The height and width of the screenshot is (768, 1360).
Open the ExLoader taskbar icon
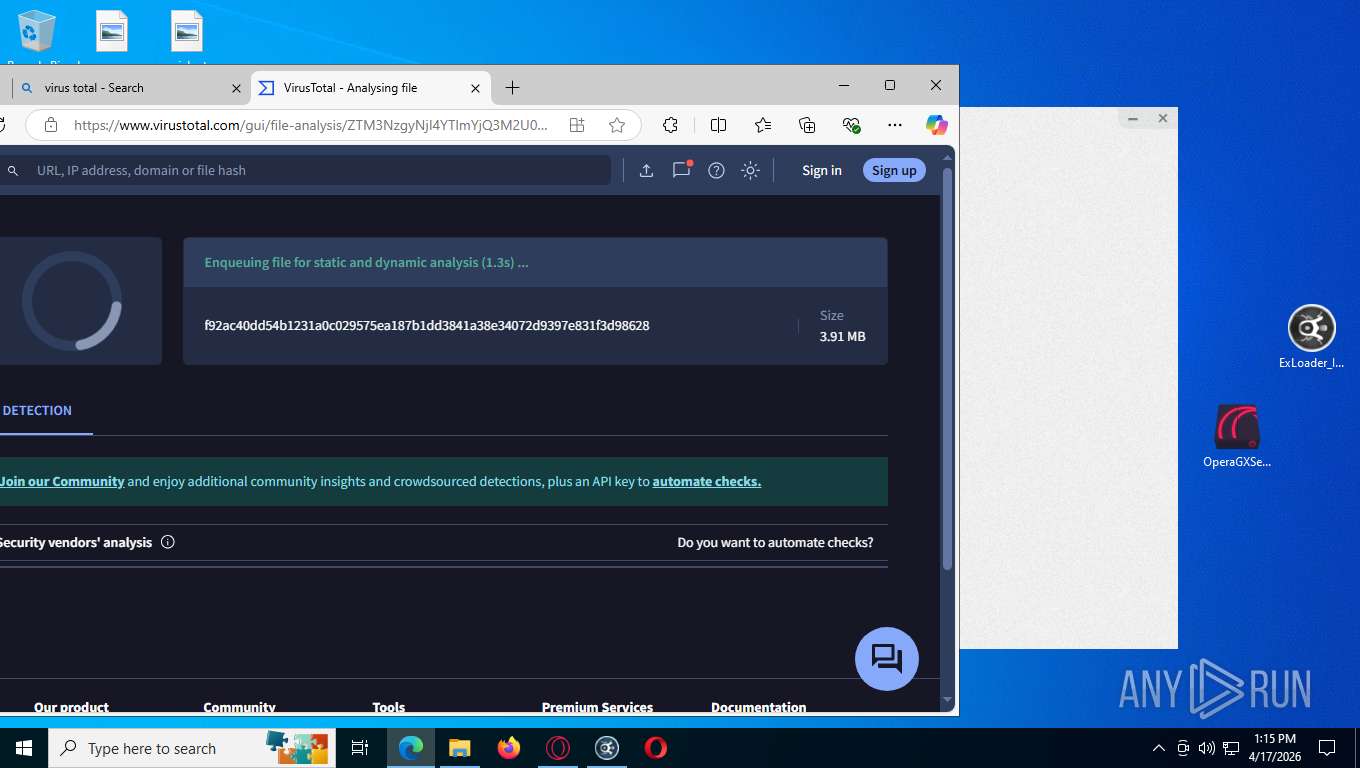607,748
